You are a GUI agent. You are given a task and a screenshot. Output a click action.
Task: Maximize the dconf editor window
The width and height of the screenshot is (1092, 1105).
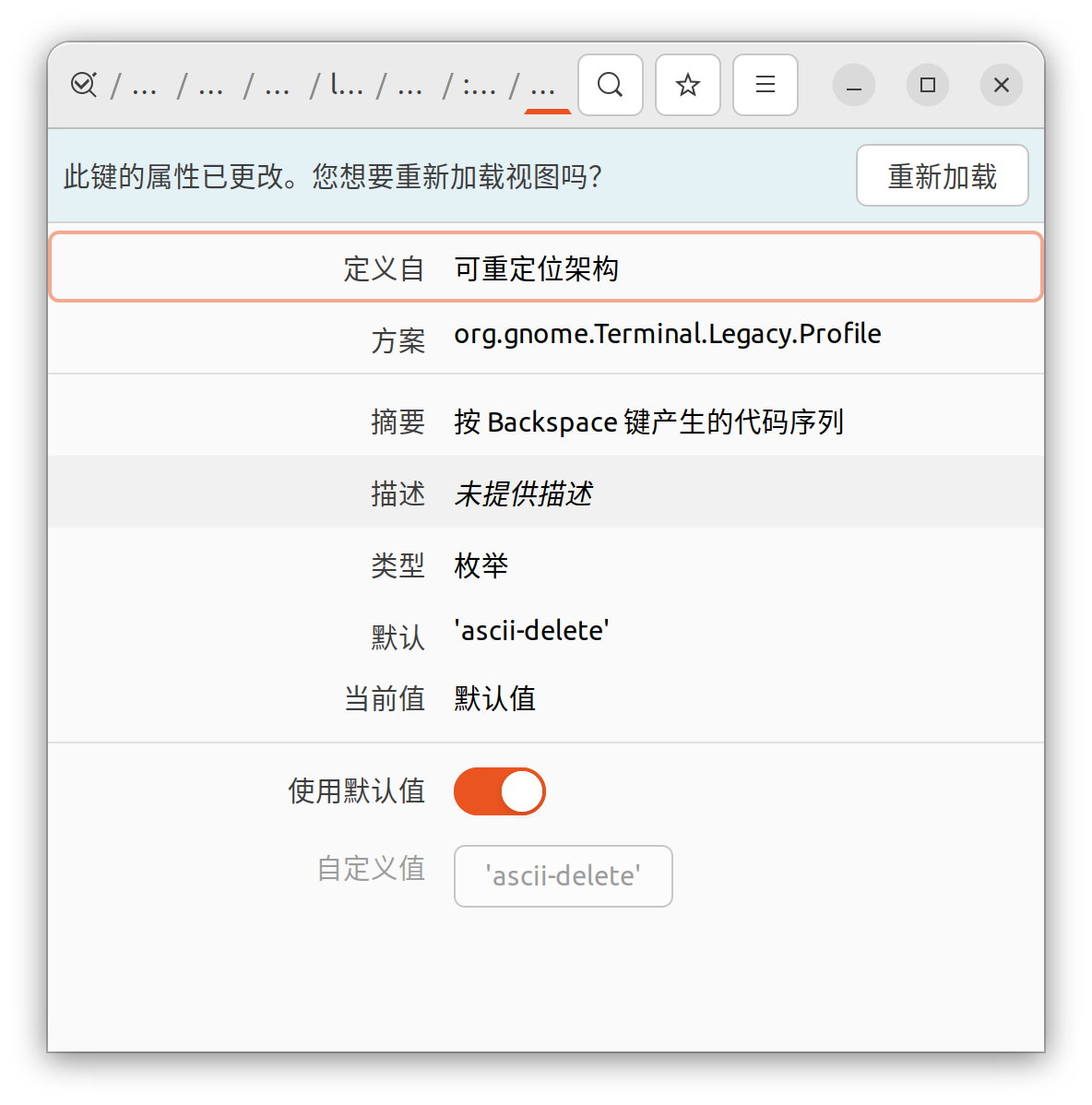(x=928, y=85)
